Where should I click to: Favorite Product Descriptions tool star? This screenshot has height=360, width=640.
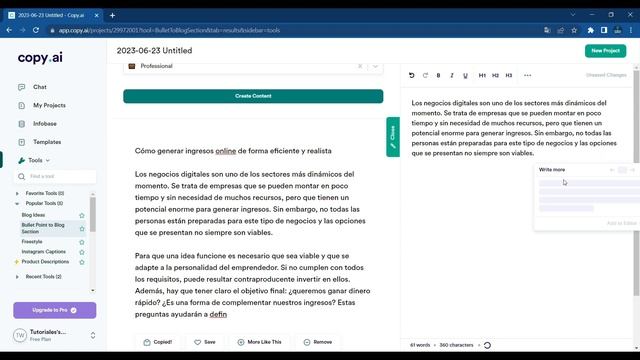[82, 262]
